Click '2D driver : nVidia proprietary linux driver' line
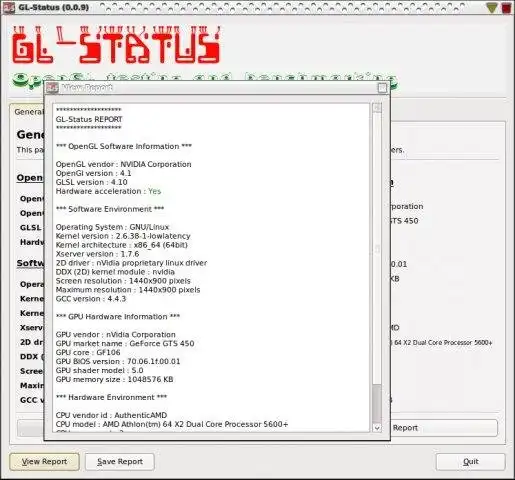This screenshot has width=515, height=480. (x=131, y=263)
